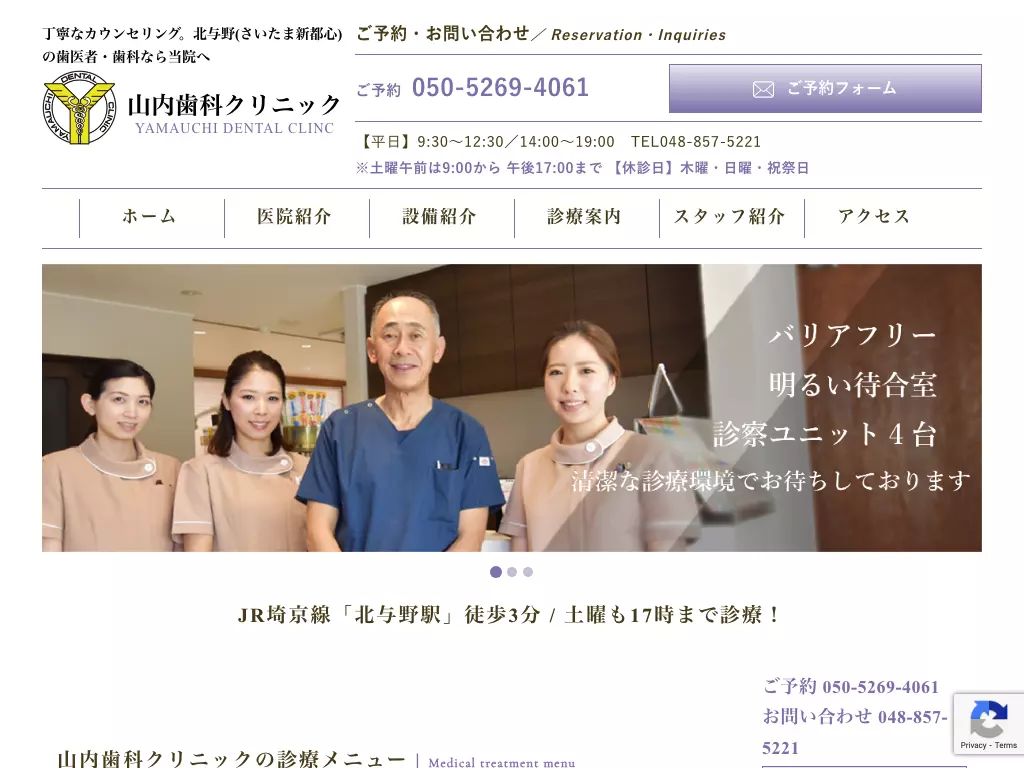1024x768 pixels.
Task: Click the header phone number 050-5269-4061
Action: tap(500, 88)
